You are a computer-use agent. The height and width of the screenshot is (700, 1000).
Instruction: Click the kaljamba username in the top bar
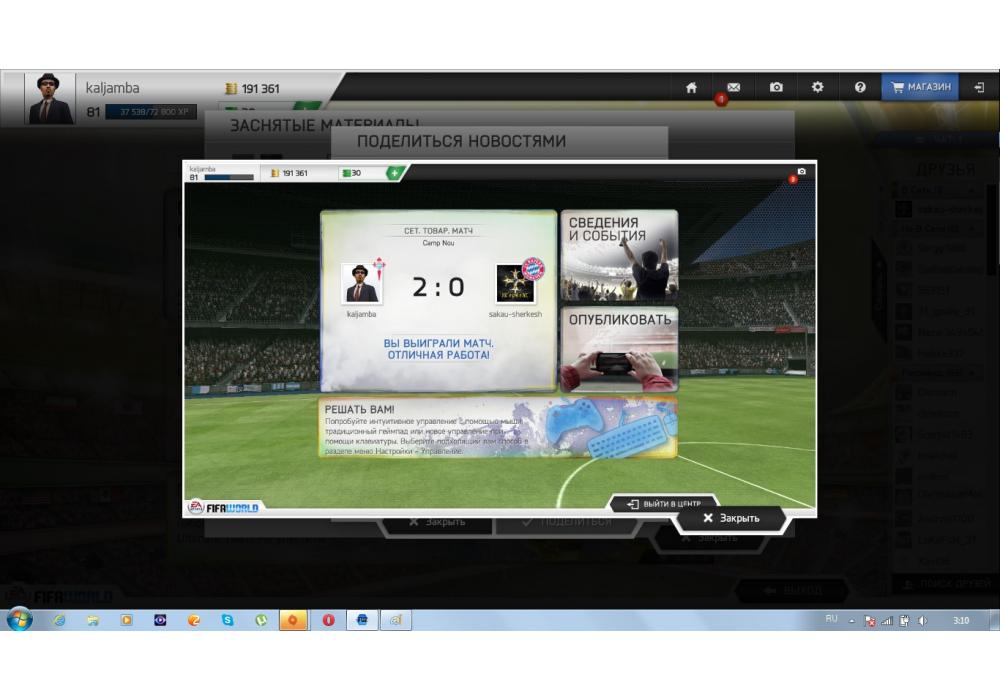tap(112, 88)
